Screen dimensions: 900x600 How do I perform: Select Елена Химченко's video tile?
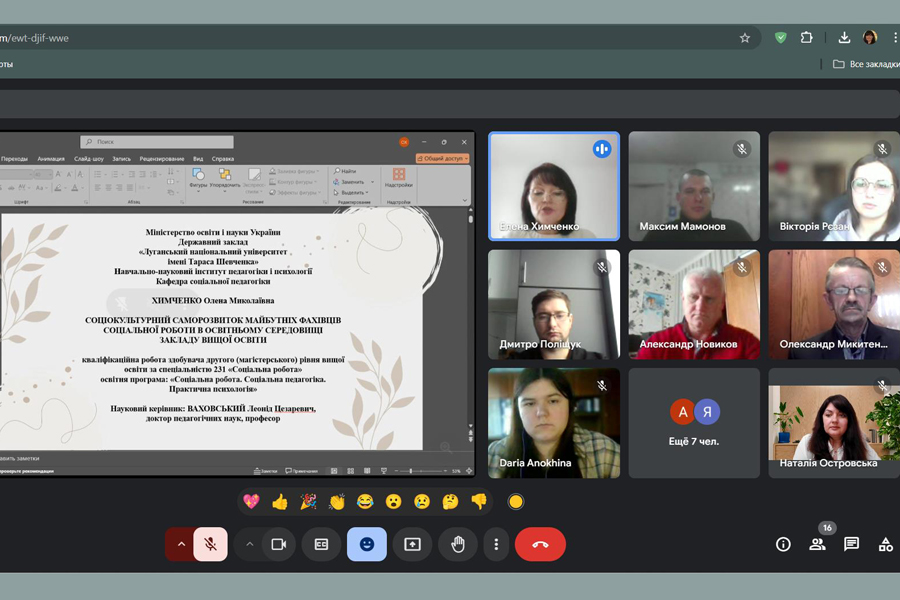(554, 186)
